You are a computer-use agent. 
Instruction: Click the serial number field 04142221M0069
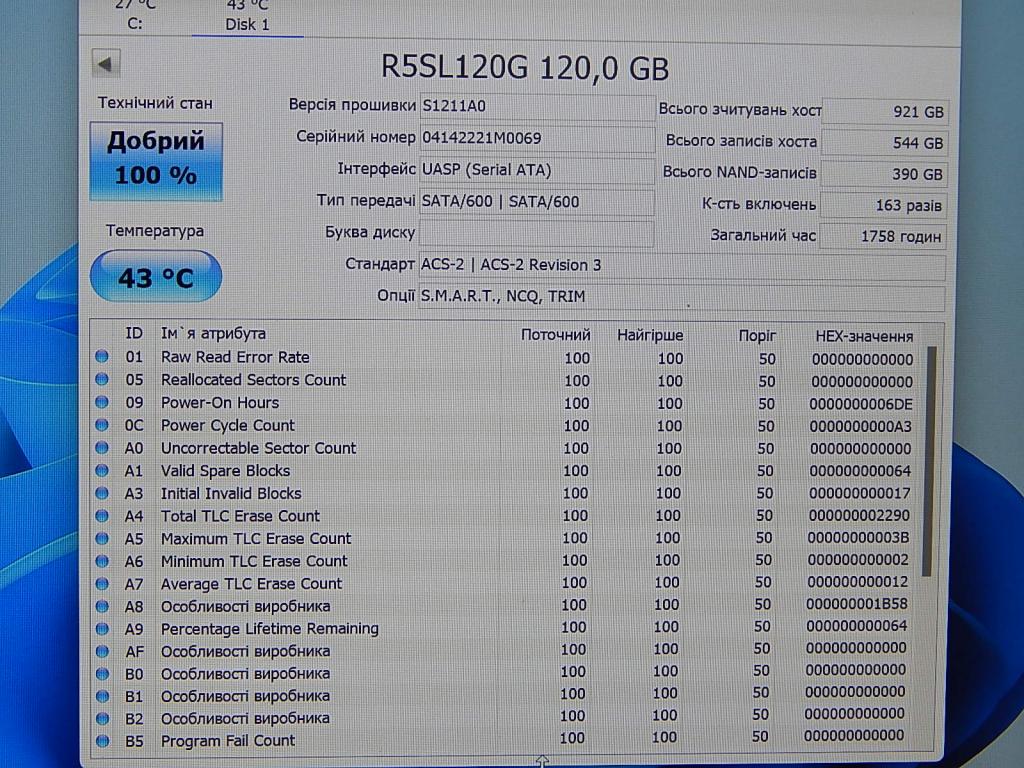(x=537, y=138)
